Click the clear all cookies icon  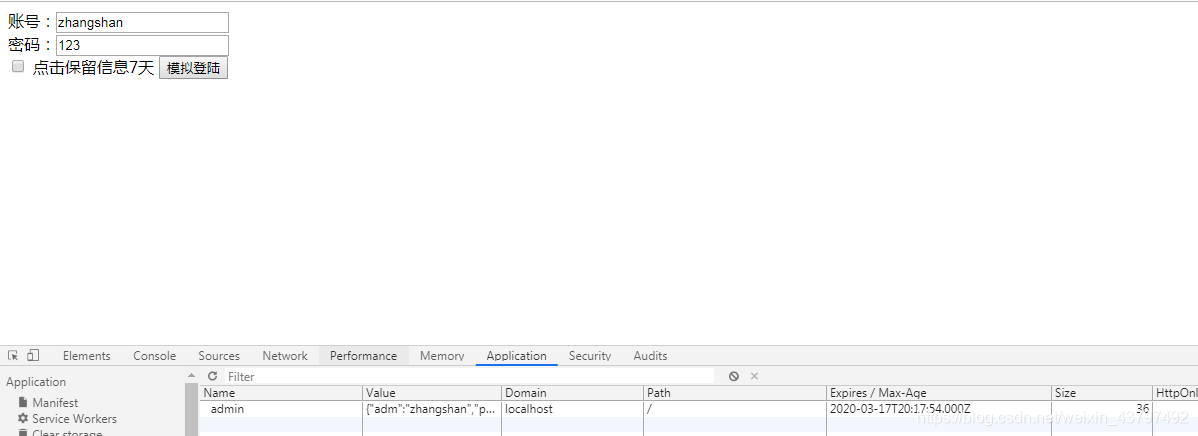click(x=733, y=376)
